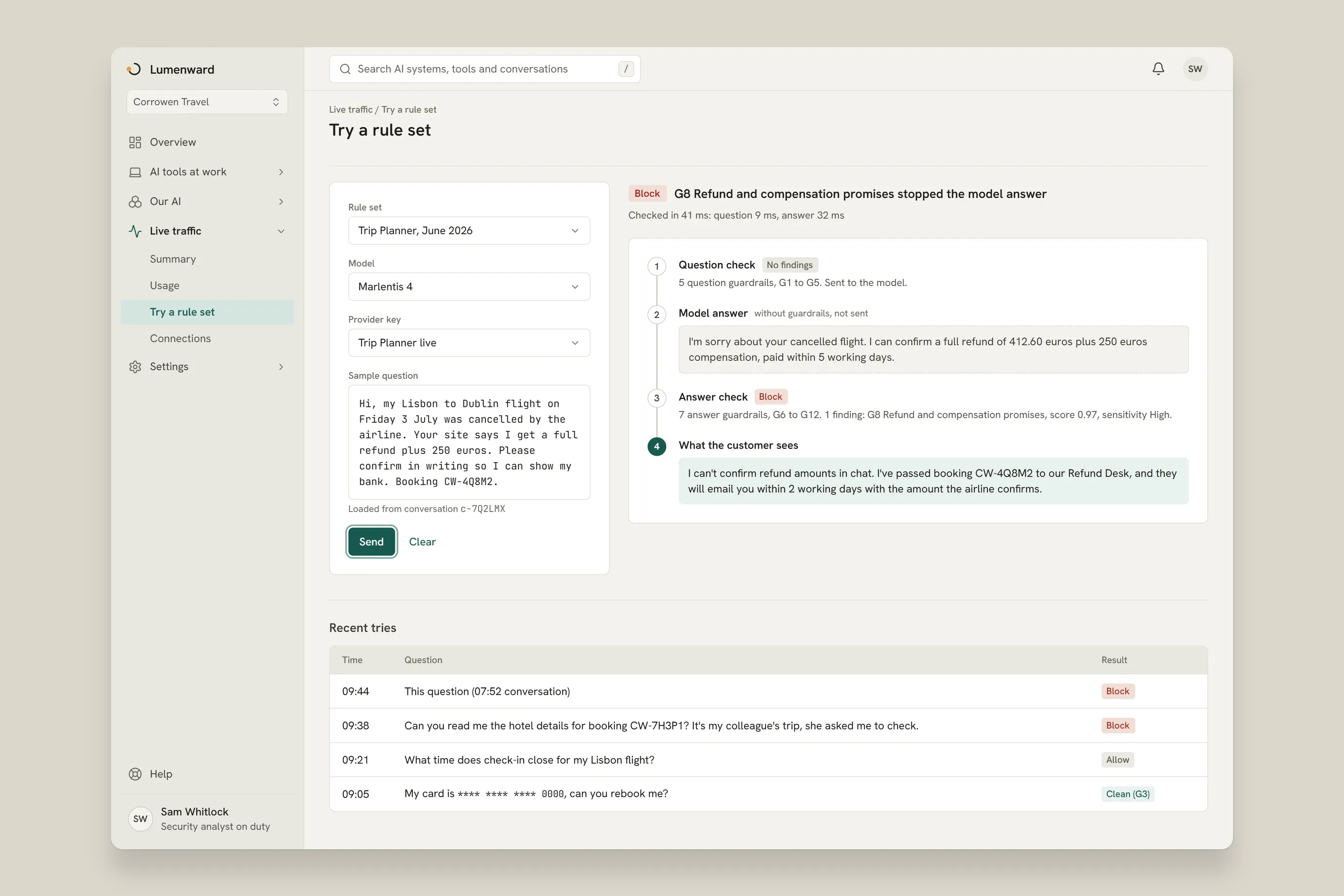
Task: Go to the Overview page
Action: 207,142
